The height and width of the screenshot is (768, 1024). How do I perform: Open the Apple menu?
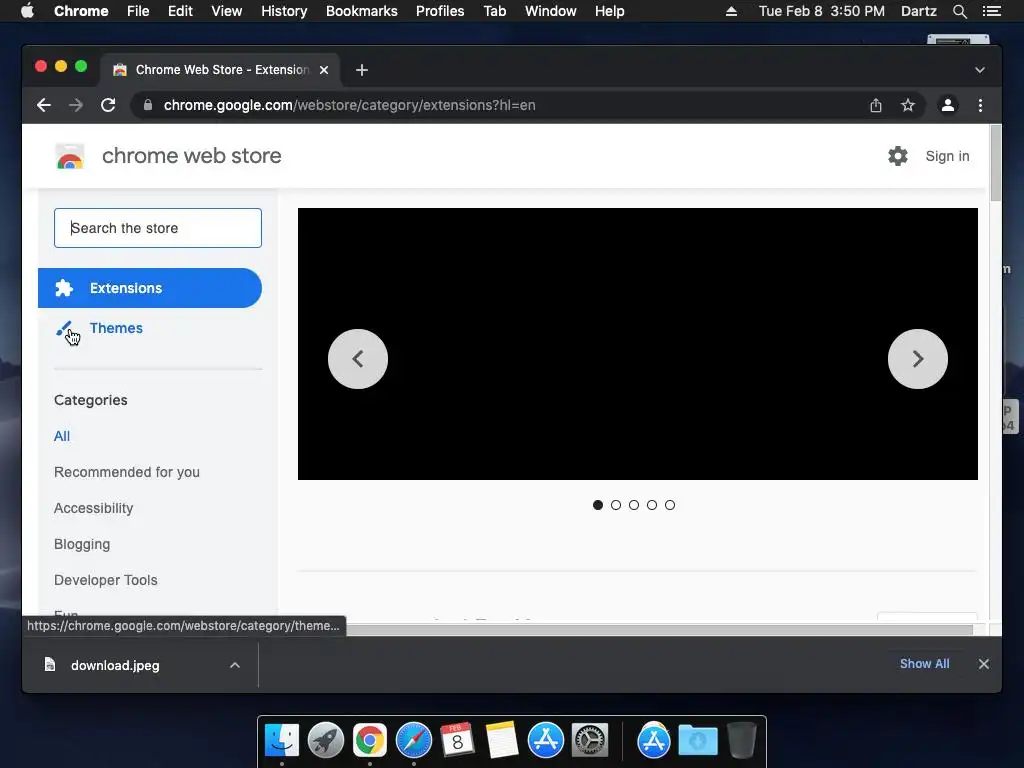coord(27,11)
